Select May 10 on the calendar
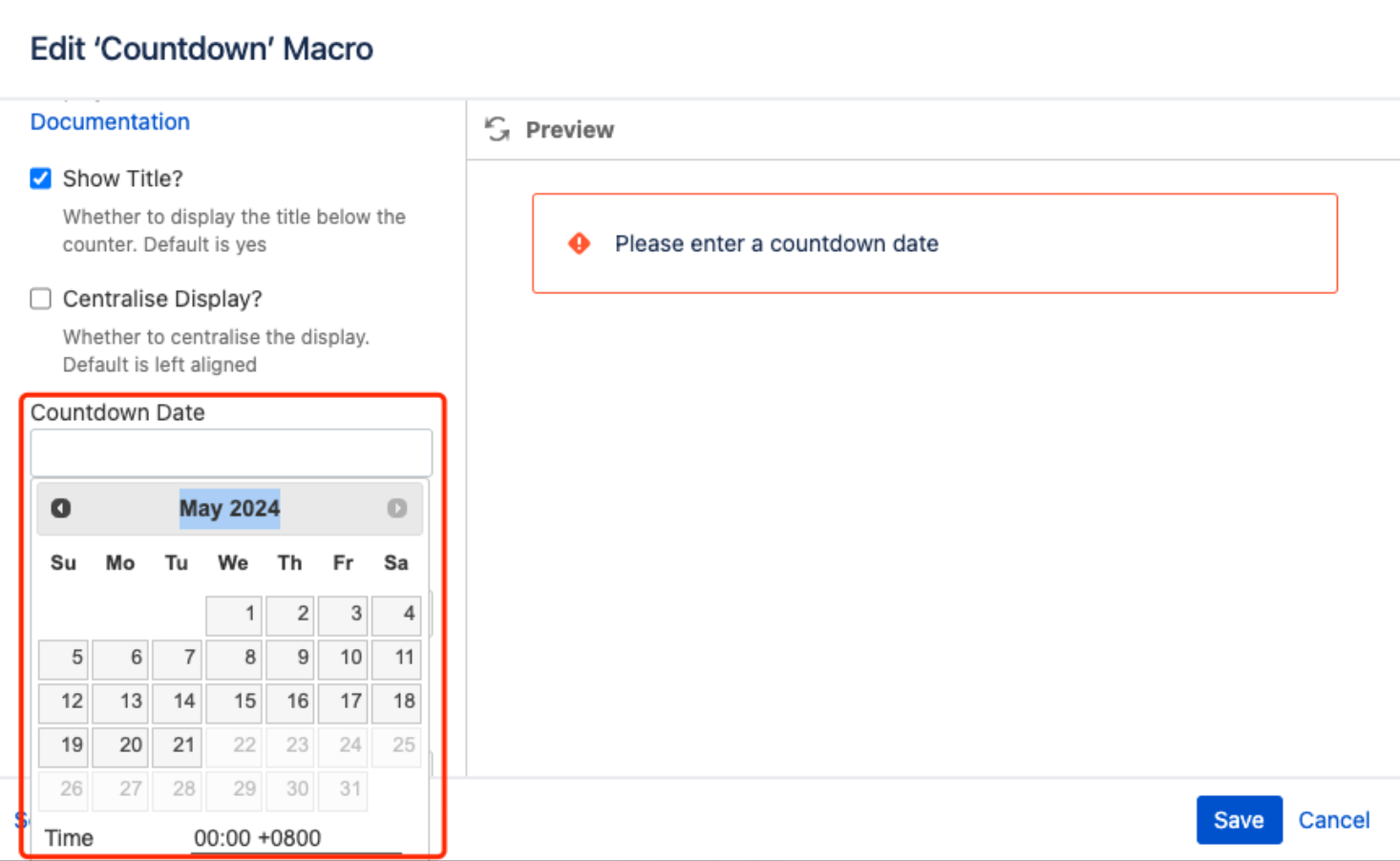 pos(344,658)
